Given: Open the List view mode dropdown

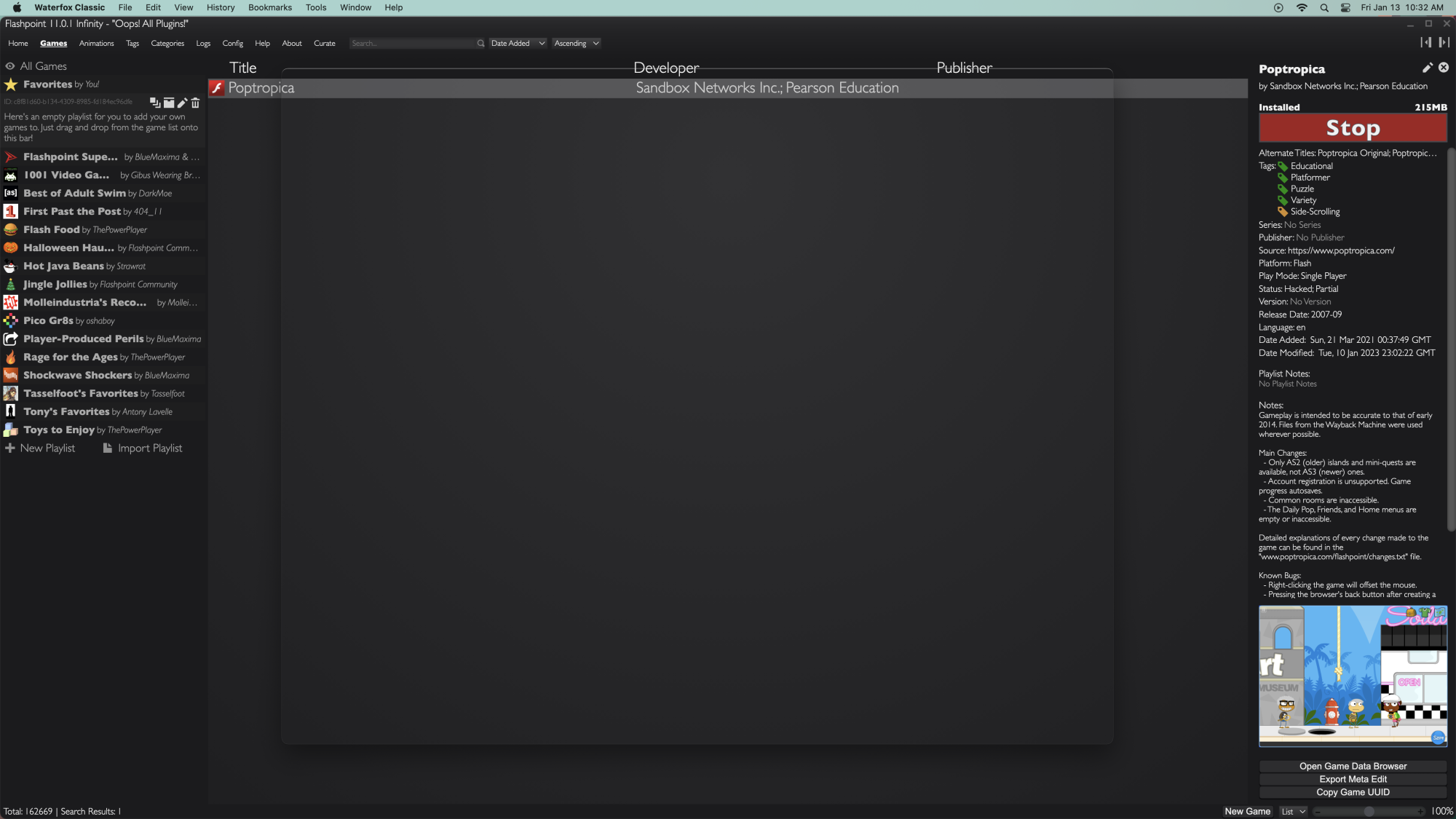Looking at the screenshot, I should pyautogui.click(x=1293, y=811).
